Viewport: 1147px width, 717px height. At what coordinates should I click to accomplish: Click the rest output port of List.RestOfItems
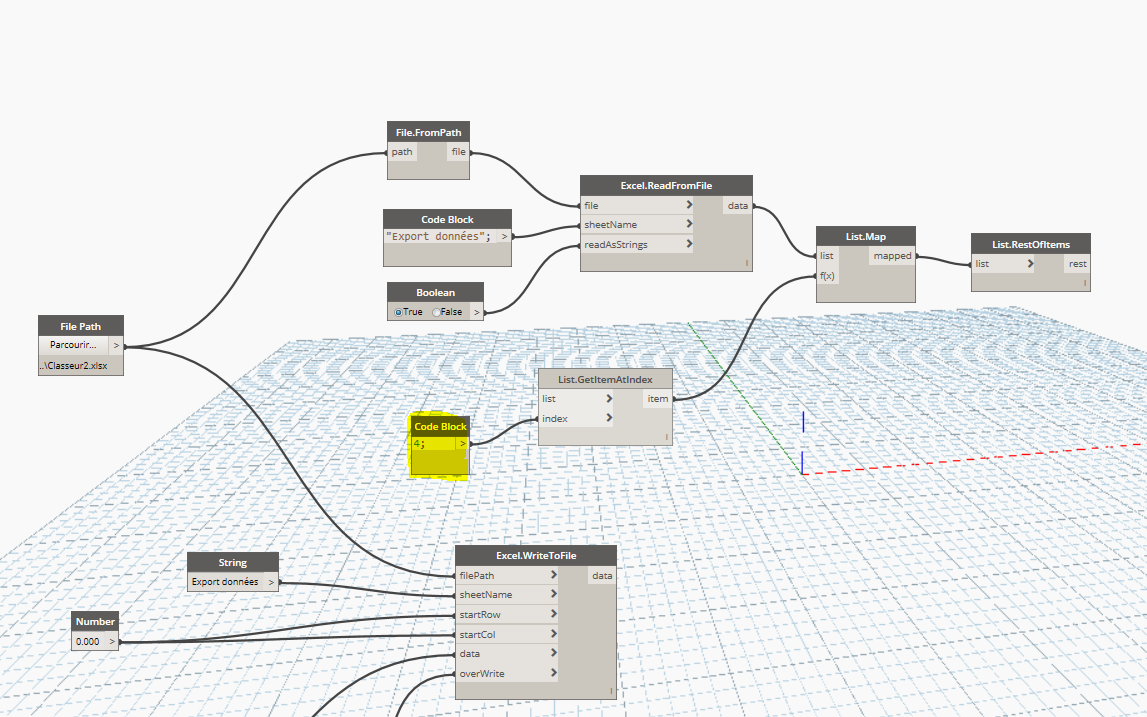(x=1077, y=264)
